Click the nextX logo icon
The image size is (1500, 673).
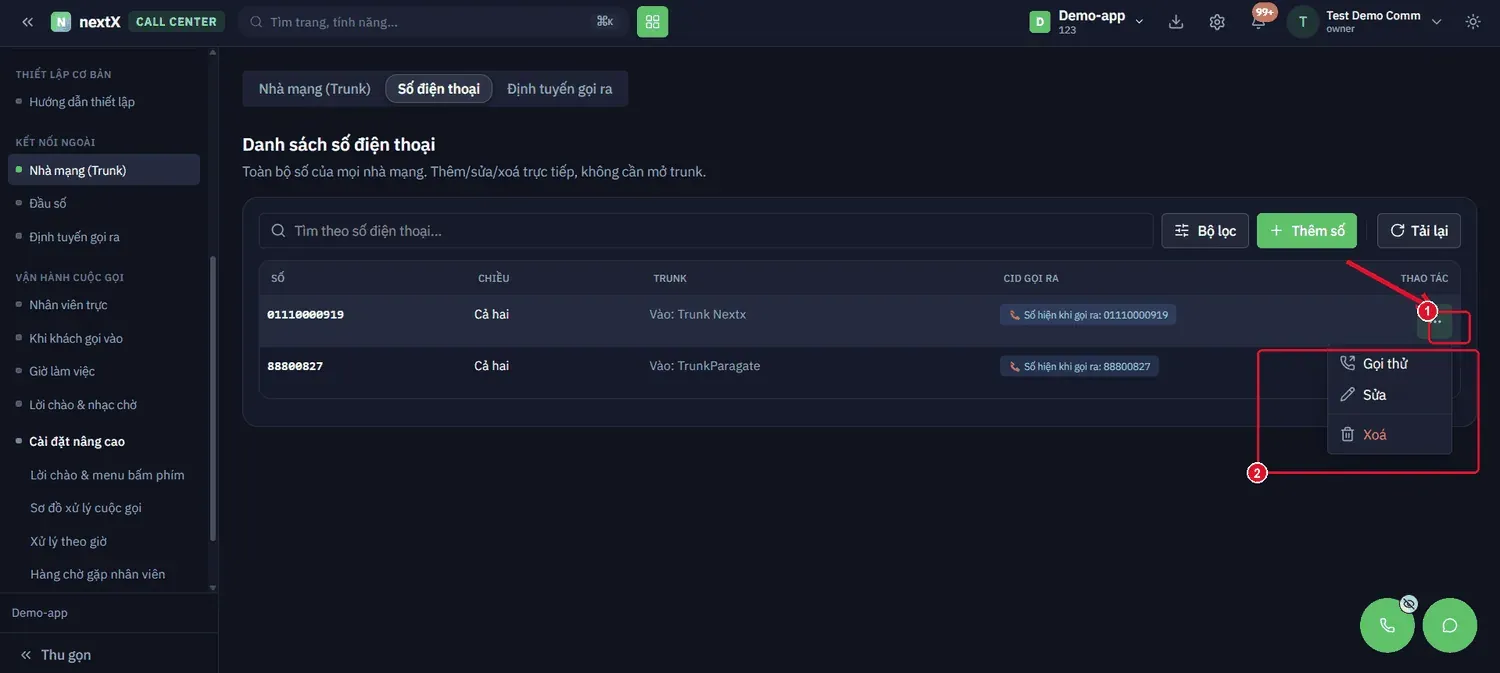[61, 22]
